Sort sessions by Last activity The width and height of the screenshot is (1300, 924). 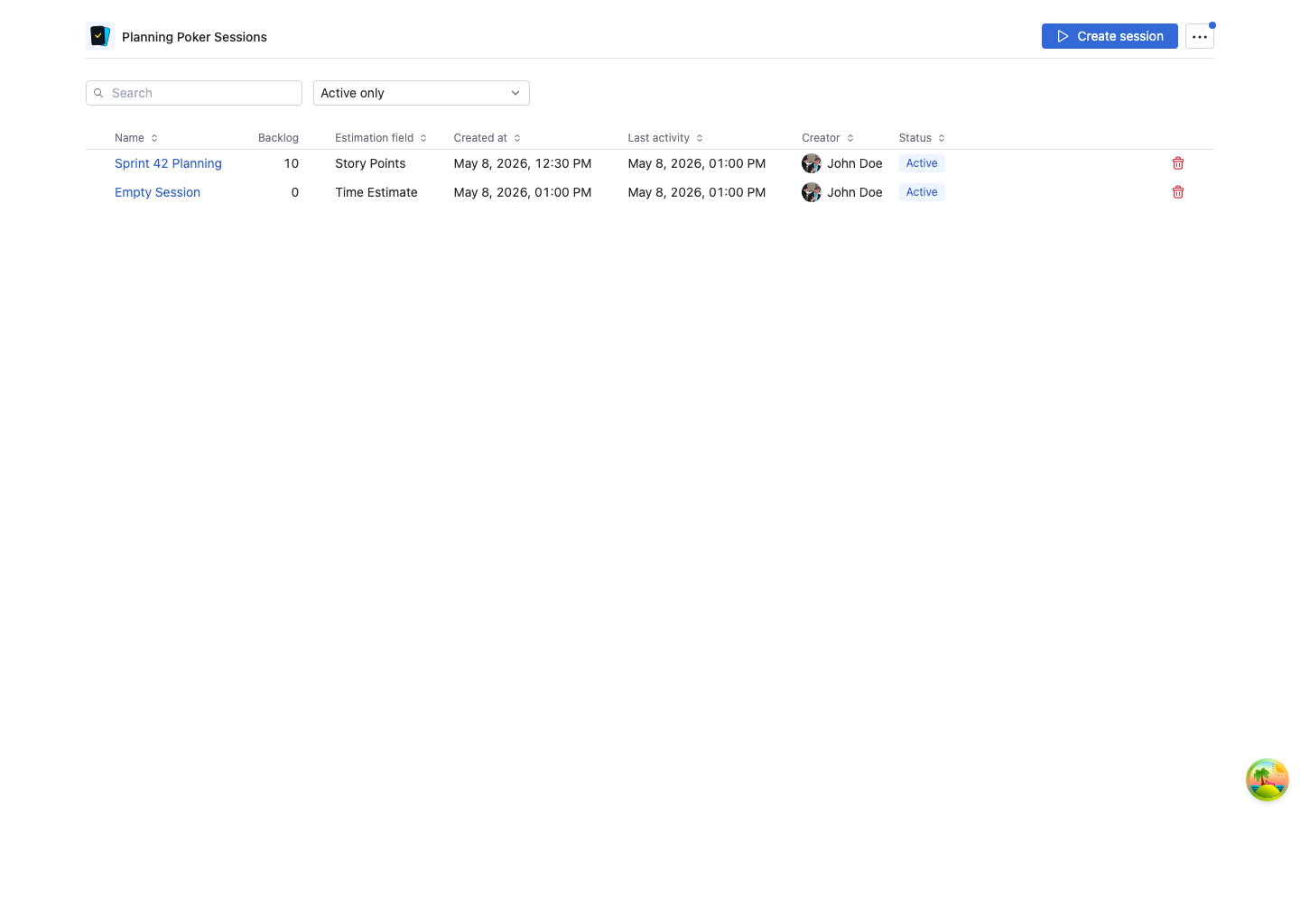[x=665, y=138]
